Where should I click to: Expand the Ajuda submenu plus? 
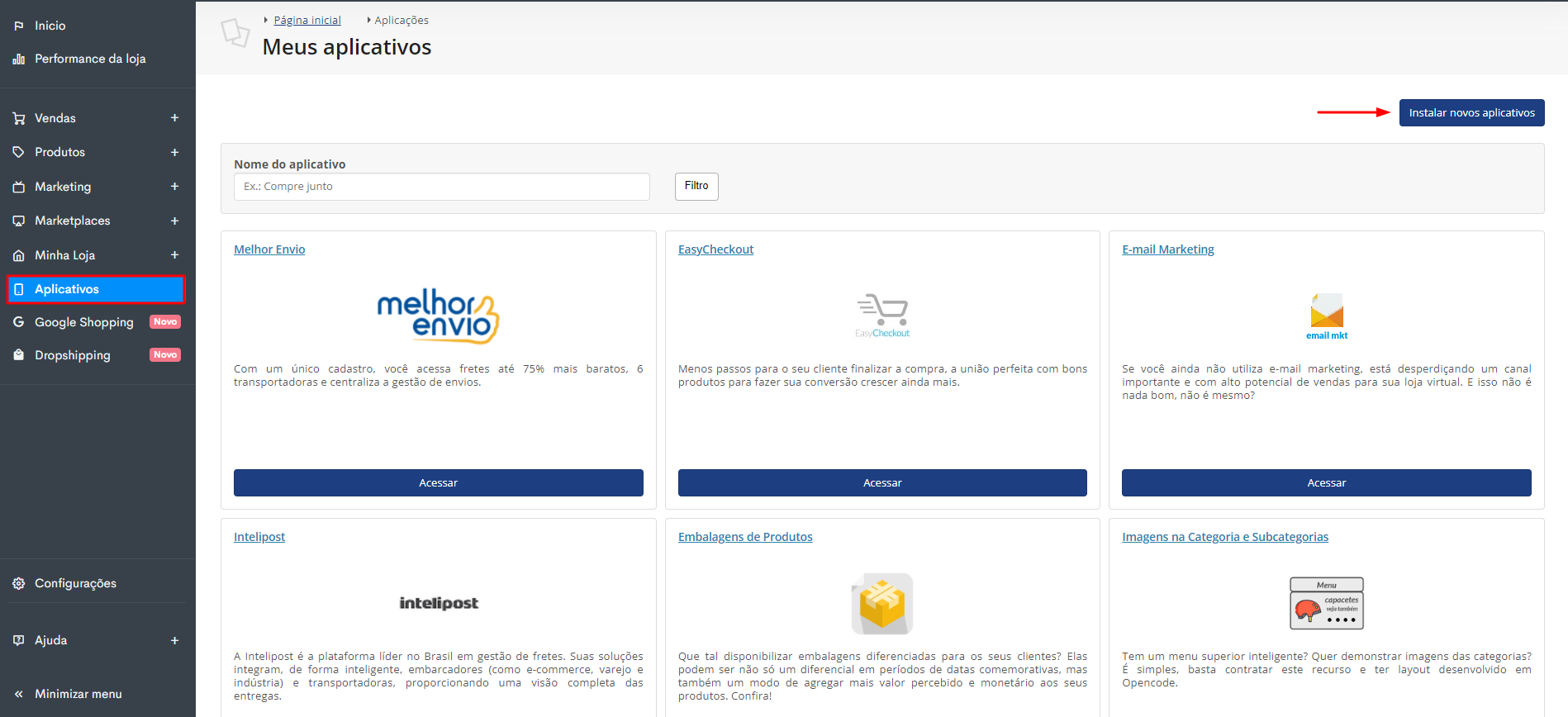[x=174, y=640]
